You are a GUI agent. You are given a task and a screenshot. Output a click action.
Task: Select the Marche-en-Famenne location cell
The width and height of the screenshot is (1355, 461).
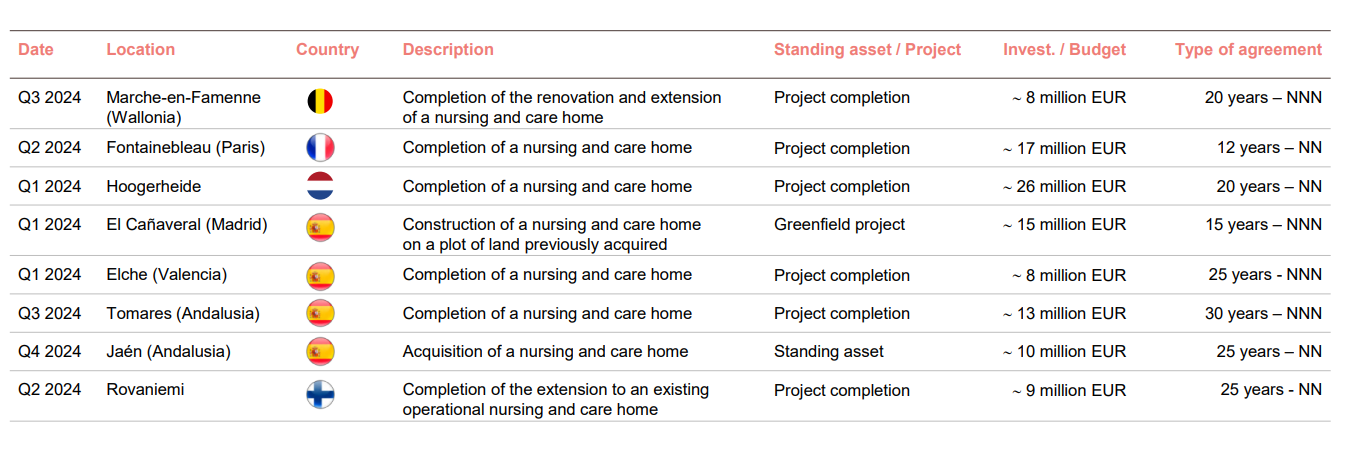[x=183, y=107]
